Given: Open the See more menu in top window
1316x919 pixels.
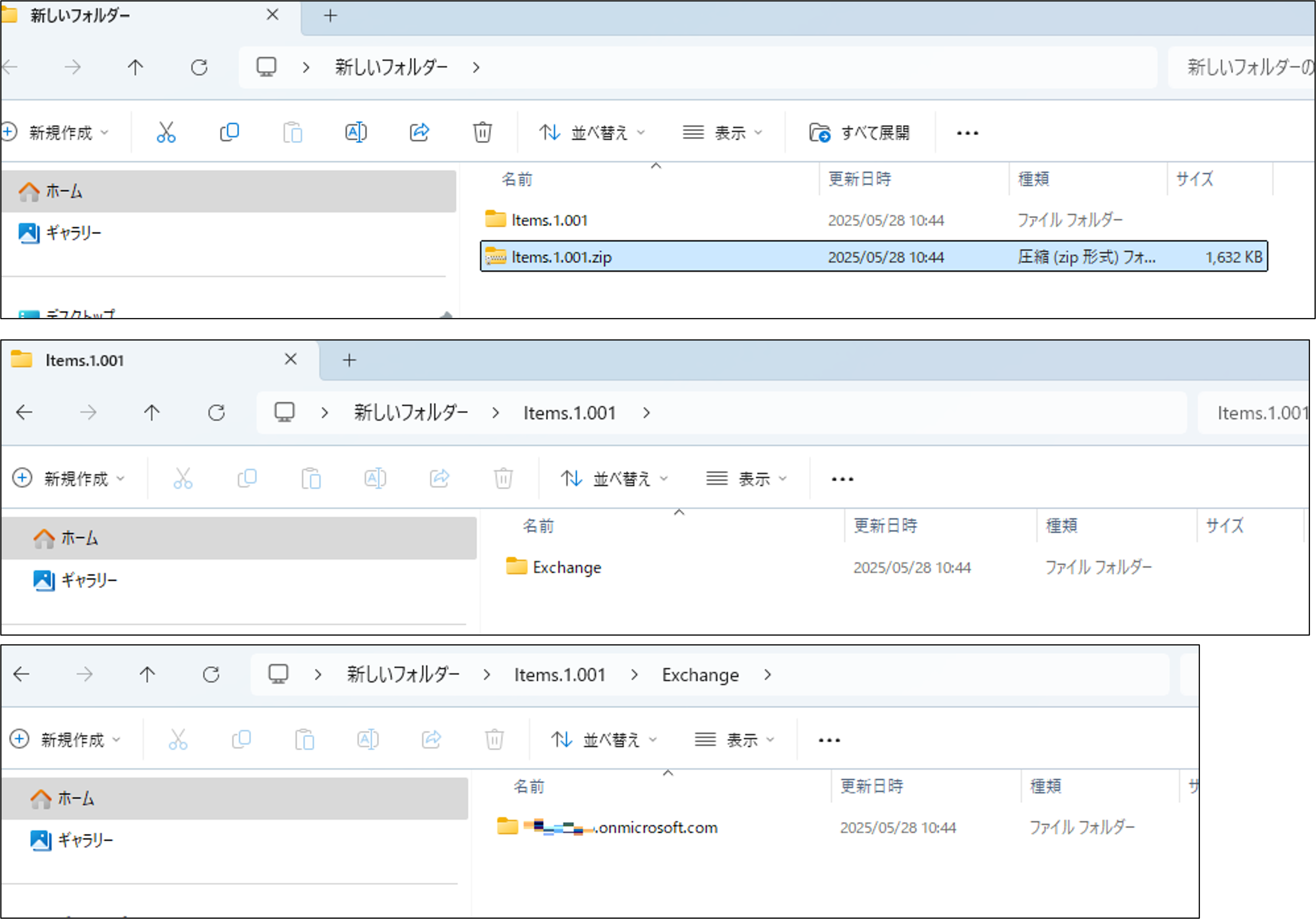Looking at the screenshot, I should [967, 133].
